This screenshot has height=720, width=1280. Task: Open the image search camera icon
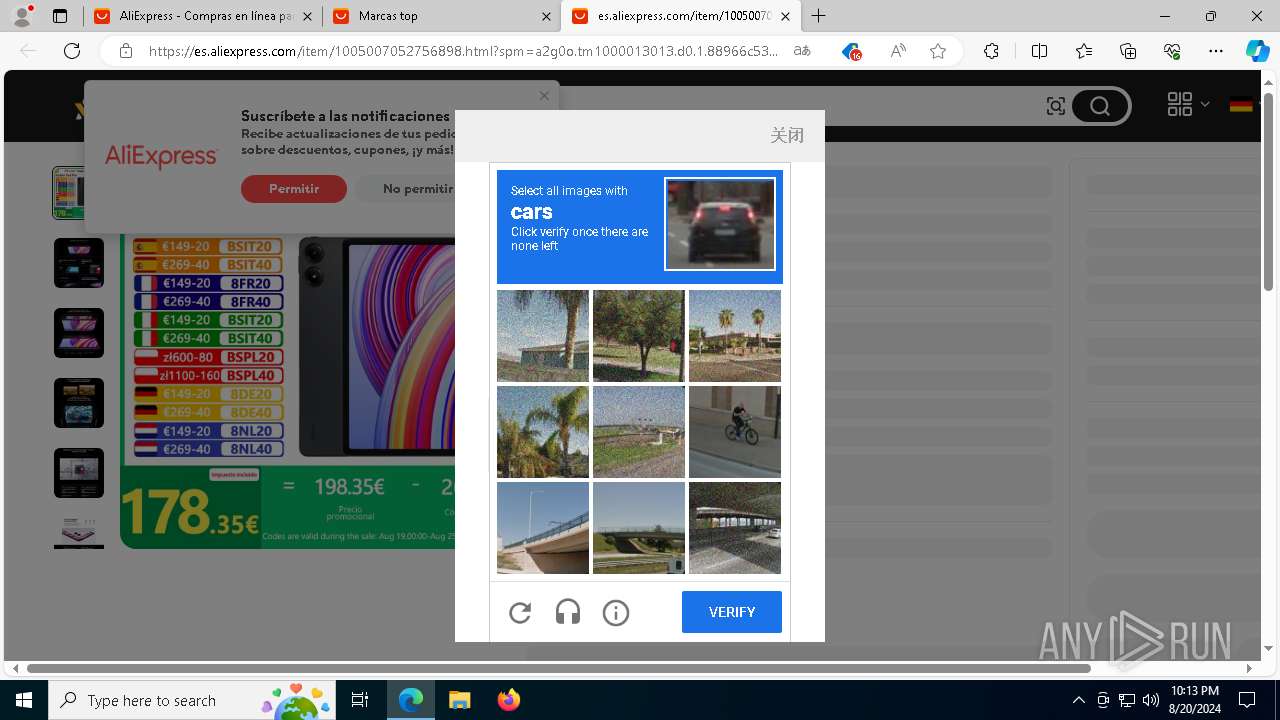pos(1056,106)
